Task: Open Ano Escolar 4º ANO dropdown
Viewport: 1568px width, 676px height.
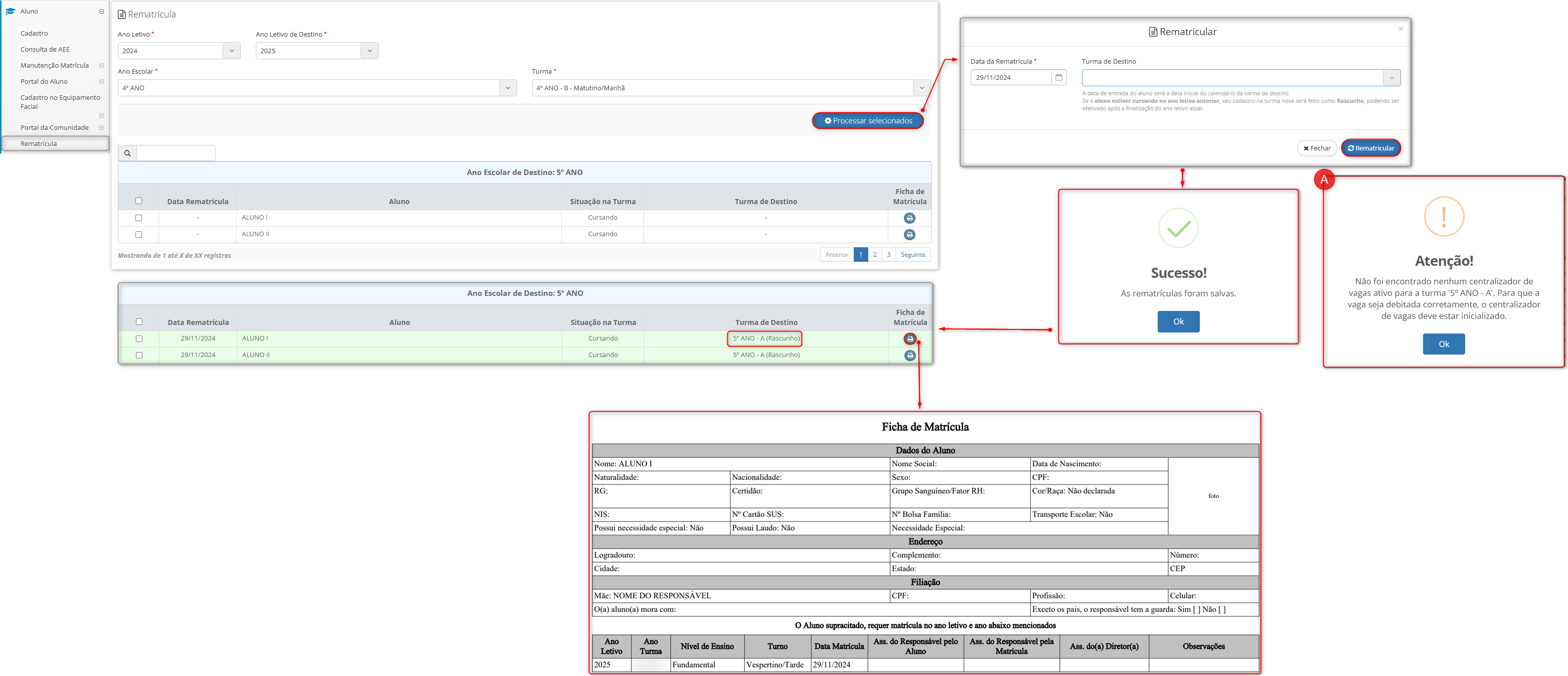Action: coord(508,88)
